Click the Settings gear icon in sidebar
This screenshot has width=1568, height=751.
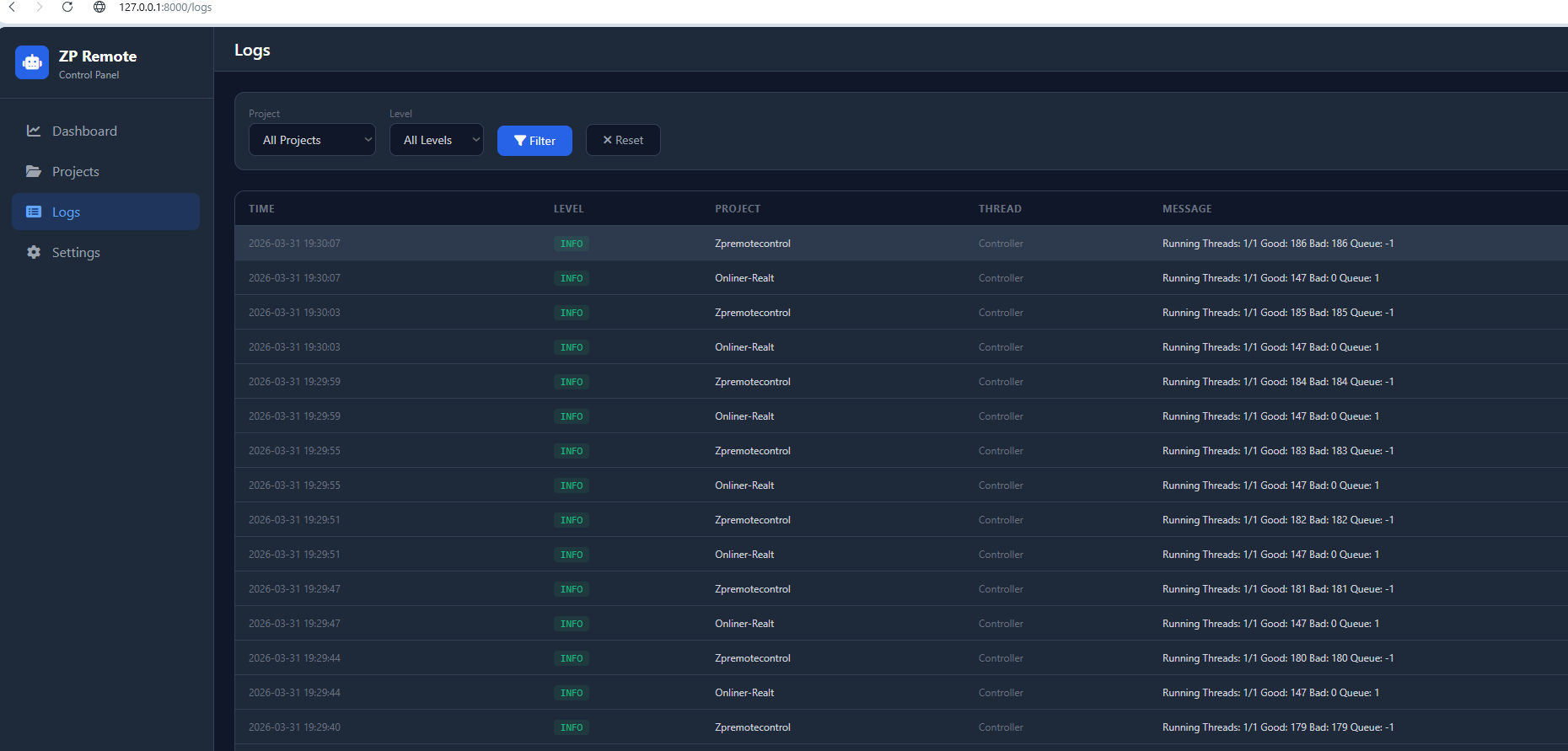pyautogui.click(x=34, y=252)
